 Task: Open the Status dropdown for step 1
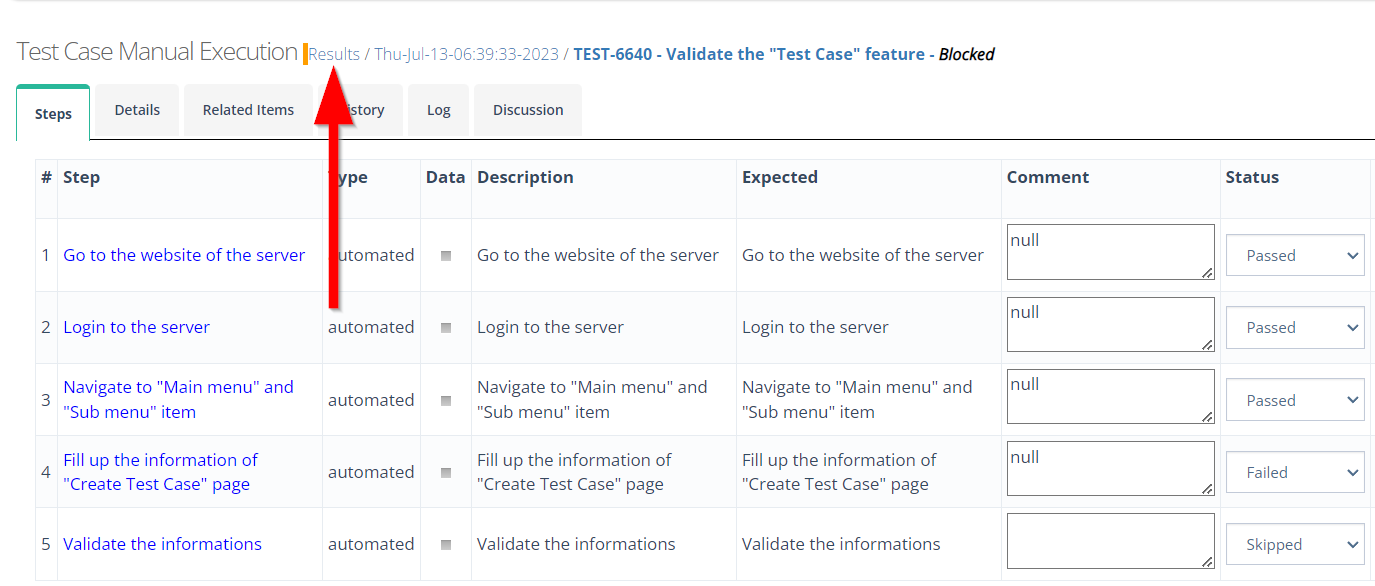coord(1295,256)
